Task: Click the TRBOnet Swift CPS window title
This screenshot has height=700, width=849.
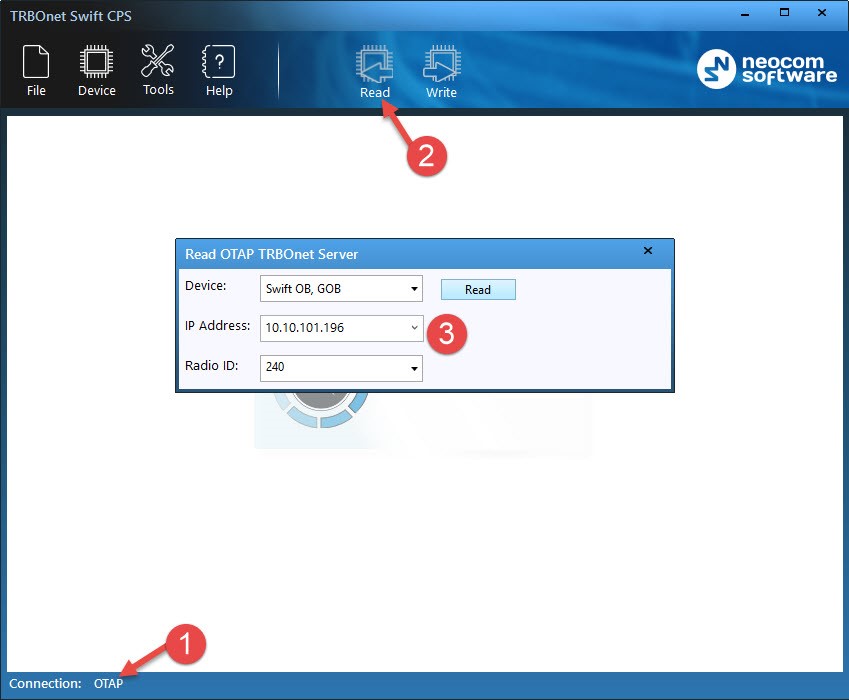Action: click(x=70, y=16)
